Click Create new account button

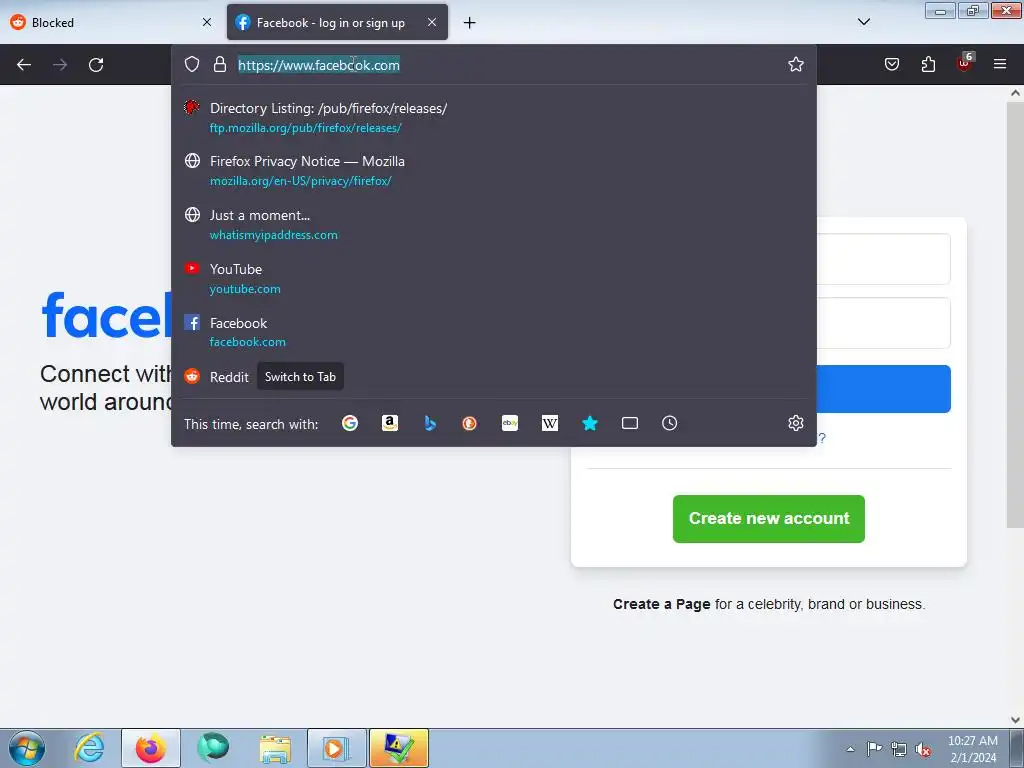click(769, 519)
